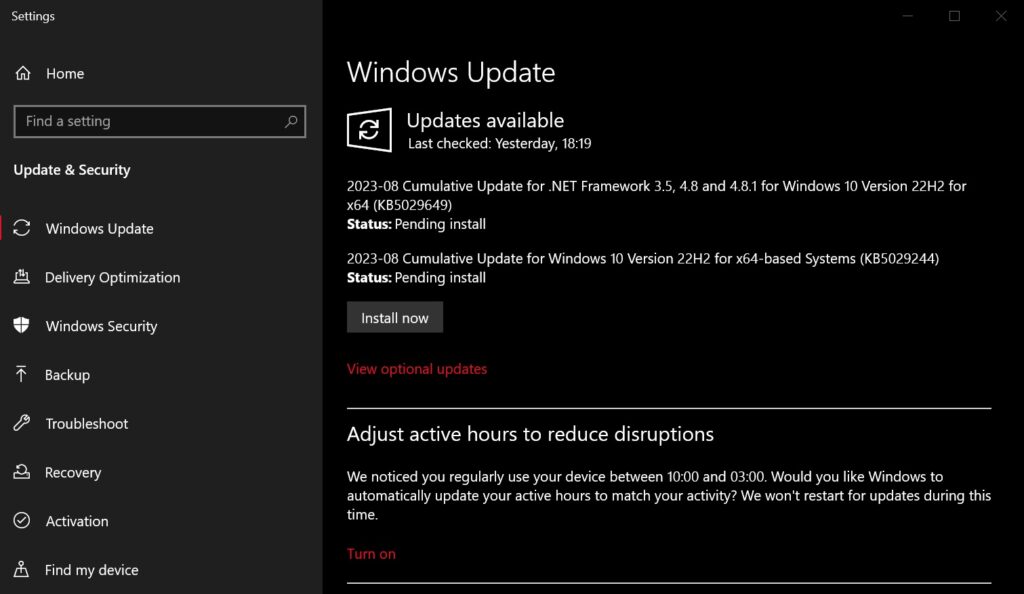Image resolution: width=1024 pixels, height=594 pixels.
Task: Open Activation settings
Action: click(x=76, y=521)
